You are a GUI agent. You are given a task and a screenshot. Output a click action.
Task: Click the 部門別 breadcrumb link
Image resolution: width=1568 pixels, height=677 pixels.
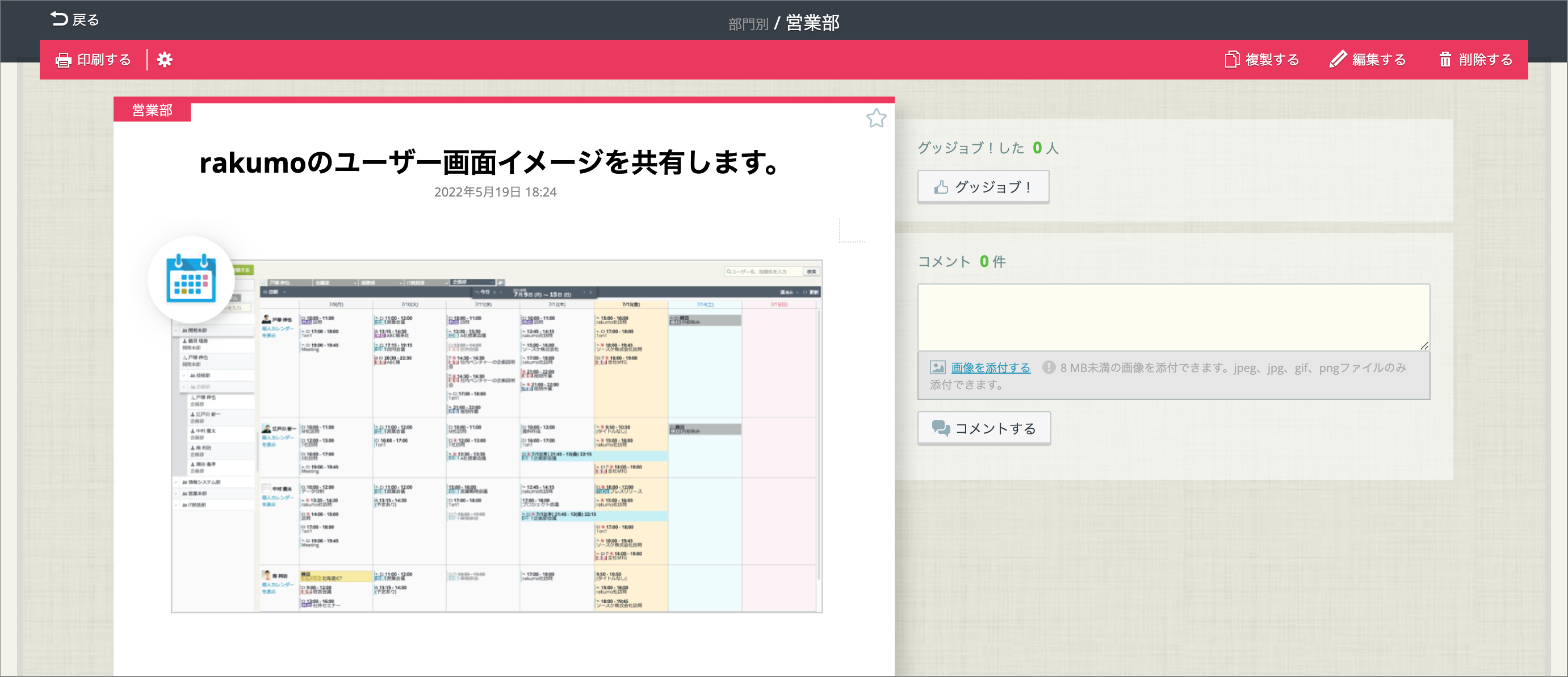click(748, 24)
